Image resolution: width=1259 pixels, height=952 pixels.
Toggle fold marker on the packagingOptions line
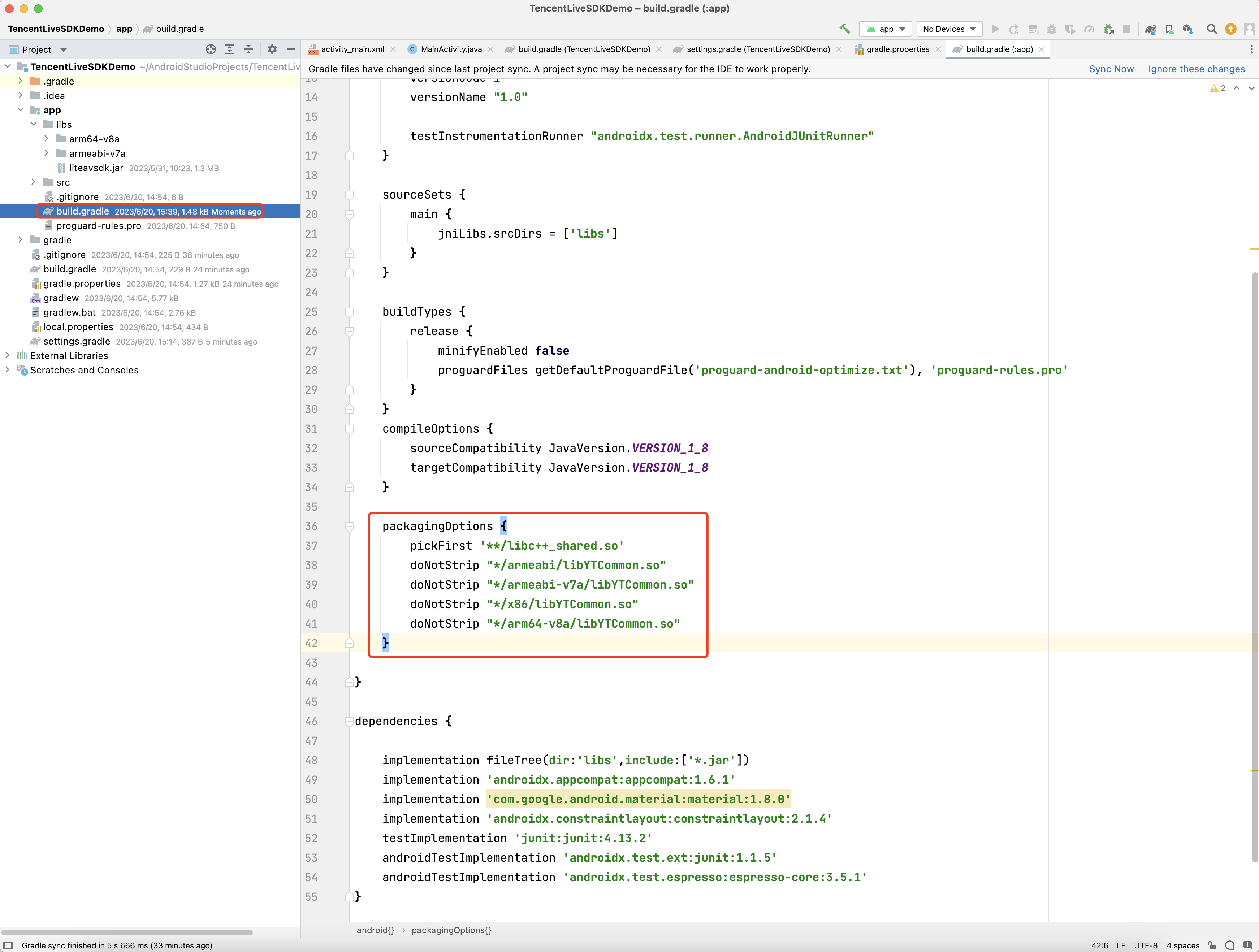tap(350, 526)
